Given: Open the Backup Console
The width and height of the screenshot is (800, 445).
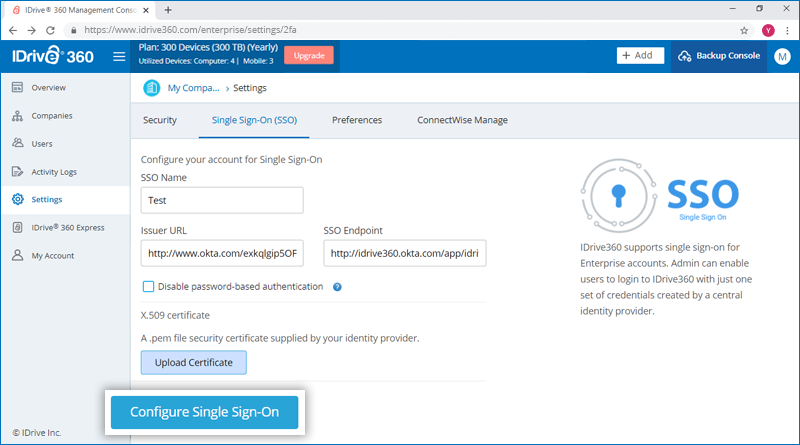Looking at the screenshot, I should point(719,56).
